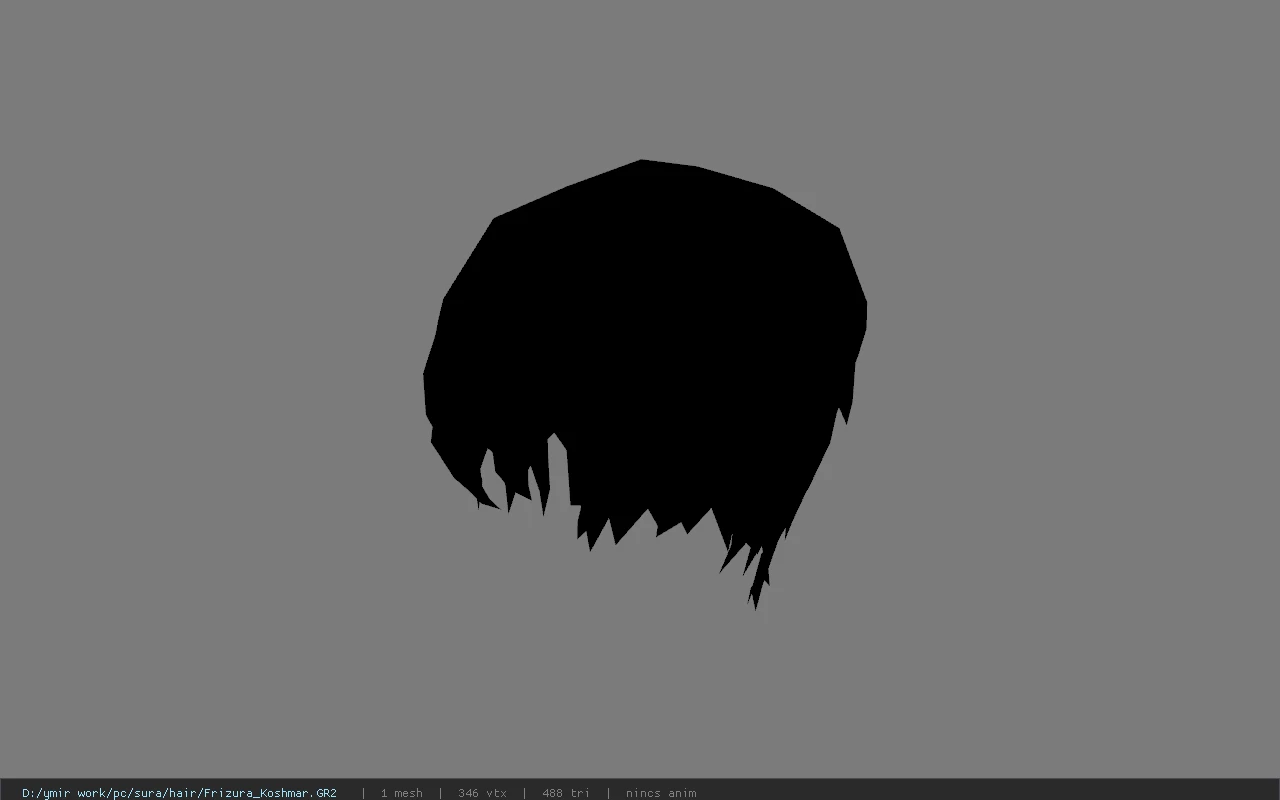The width and height of the screenshot is (1280, 800).
Task: Click the '1 mesh' status entry
Action: coord(401,793)
